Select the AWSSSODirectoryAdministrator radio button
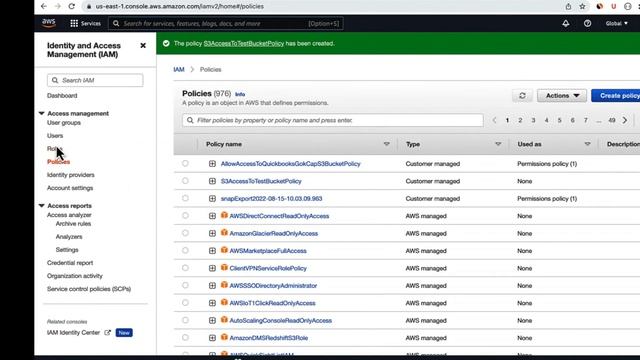Screen dimensions: 640x360 point(185,285)
